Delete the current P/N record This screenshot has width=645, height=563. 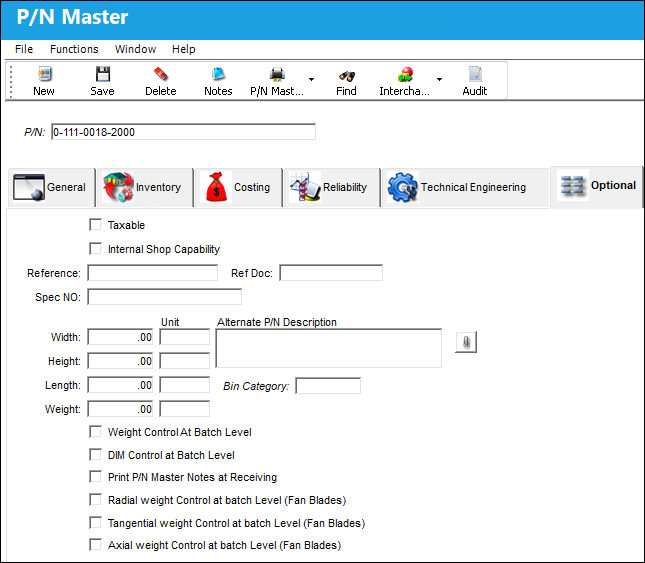coord(160,81)
